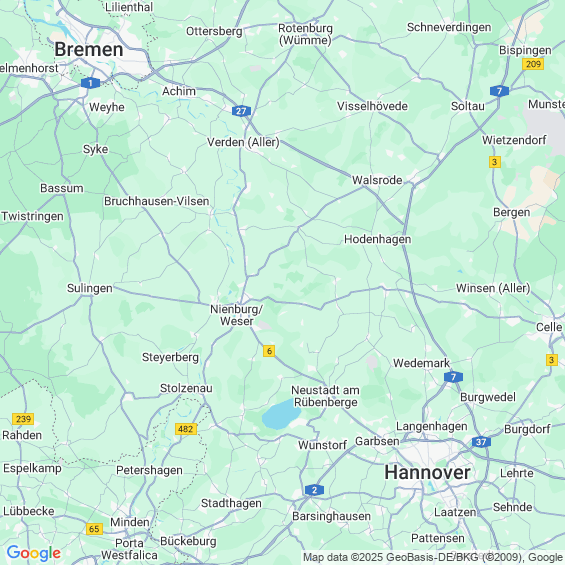Select the Bremen city label

(89, 49)
